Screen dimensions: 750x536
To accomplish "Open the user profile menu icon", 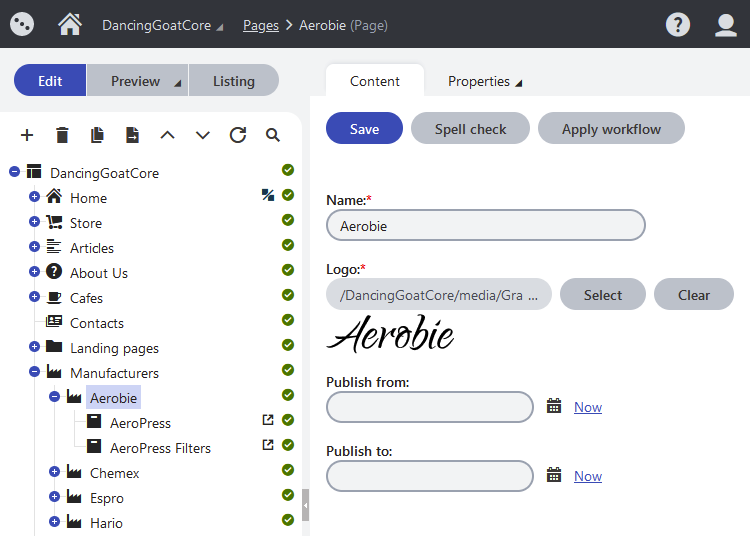I will (x=726, y=24).
